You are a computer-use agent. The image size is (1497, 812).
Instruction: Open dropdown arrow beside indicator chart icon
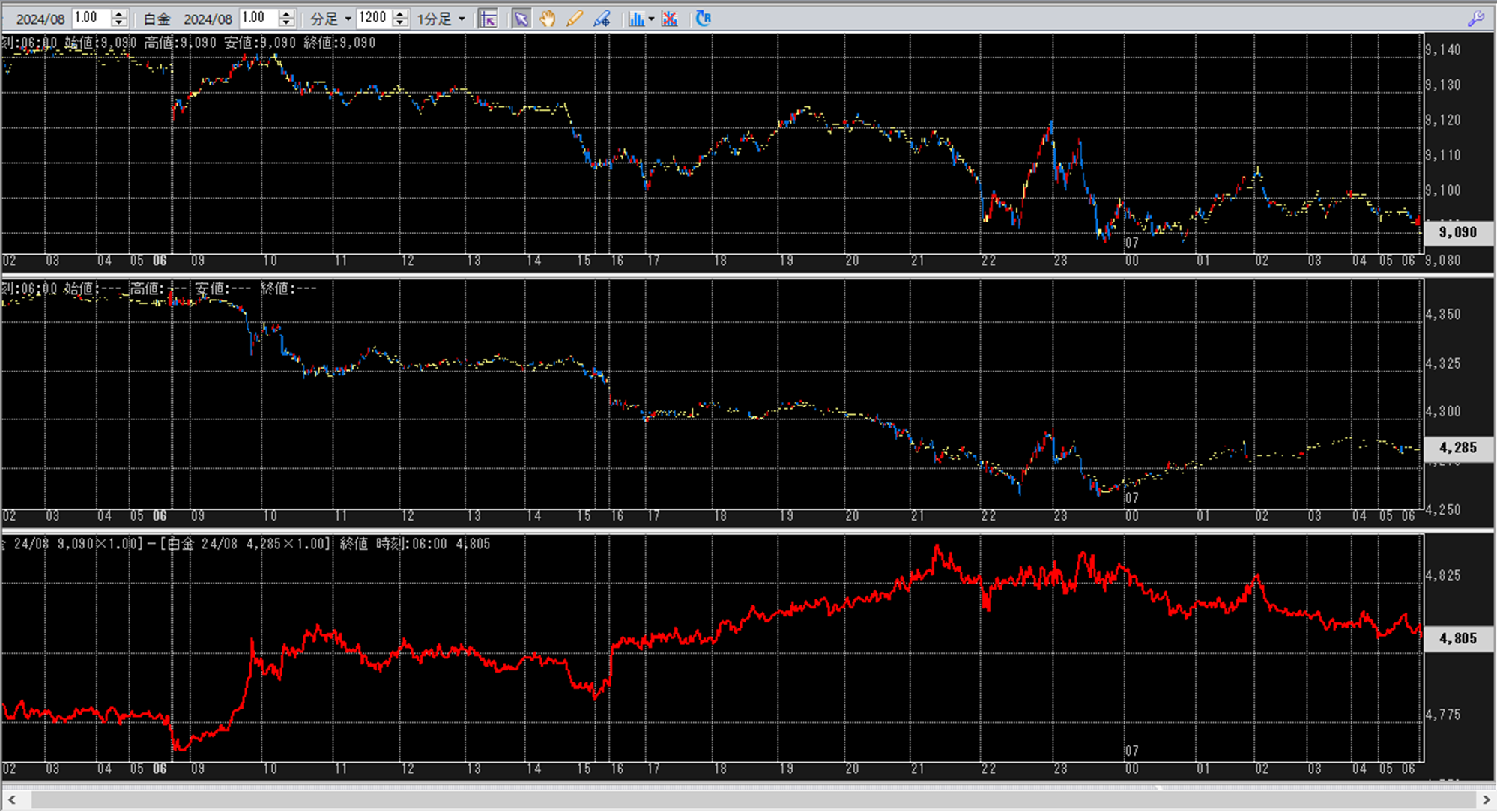[x=651, y=19]
